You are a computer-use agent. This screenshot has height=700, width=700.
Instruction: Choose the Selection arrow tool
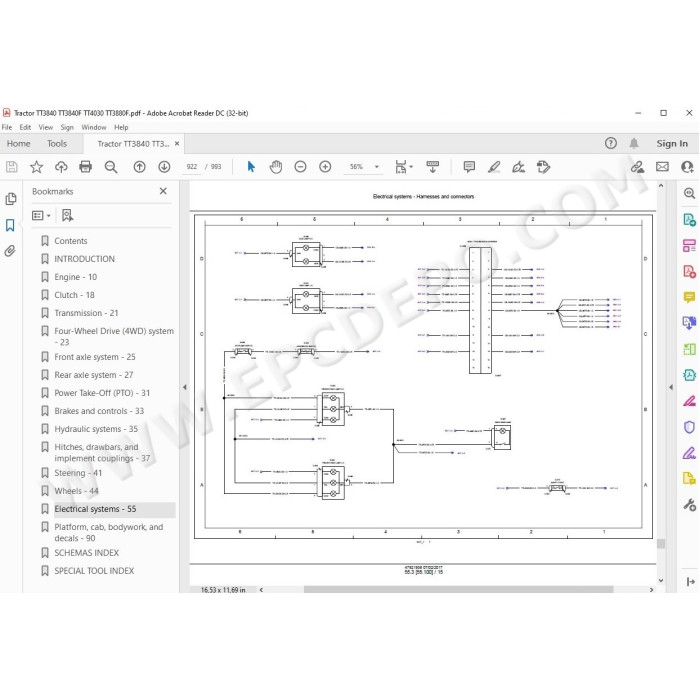251,167
